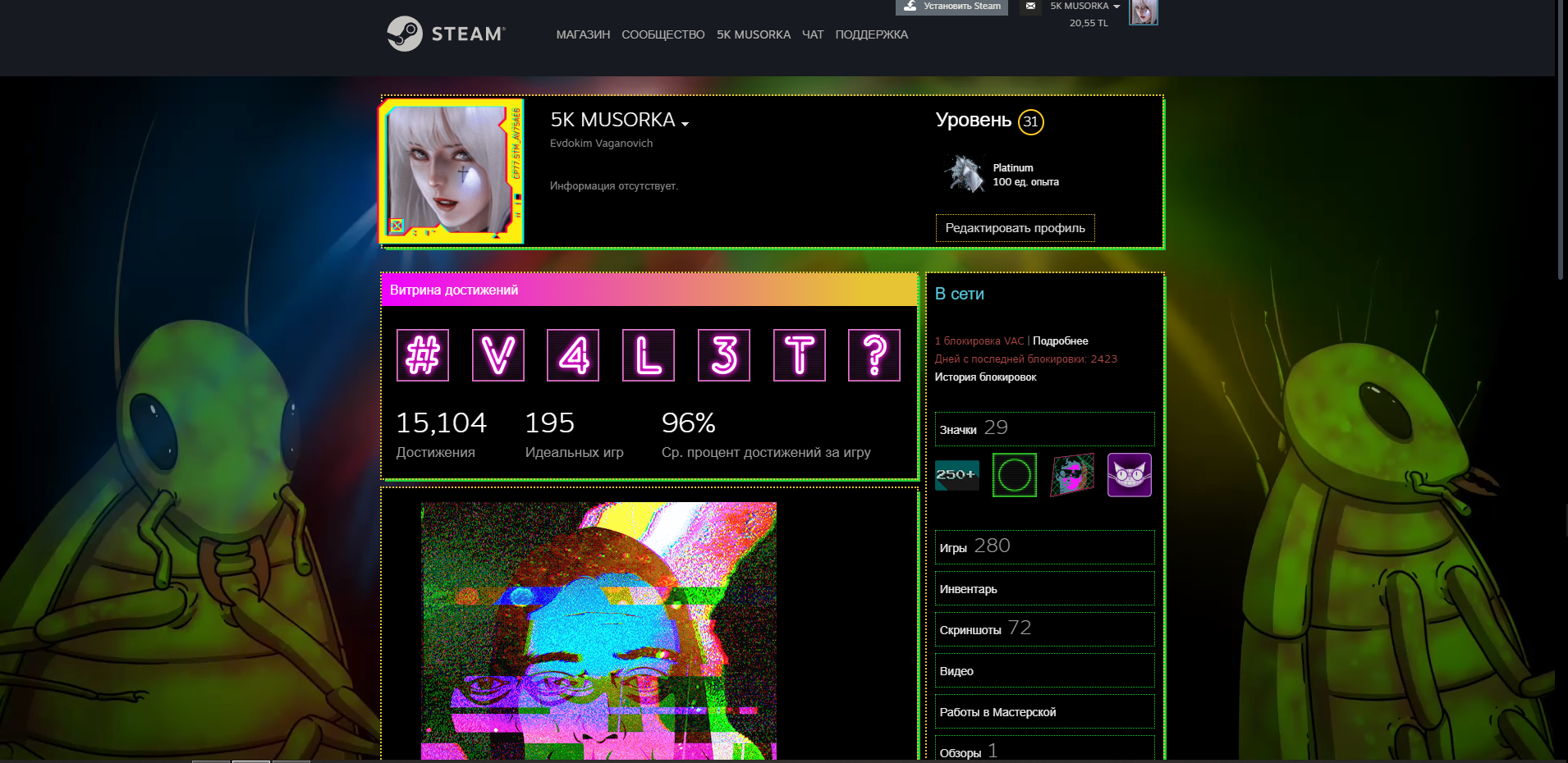The height and width of the screenshot is (763, 1568).
Task: Click Редактировать профиль button
Action: 1016,228
